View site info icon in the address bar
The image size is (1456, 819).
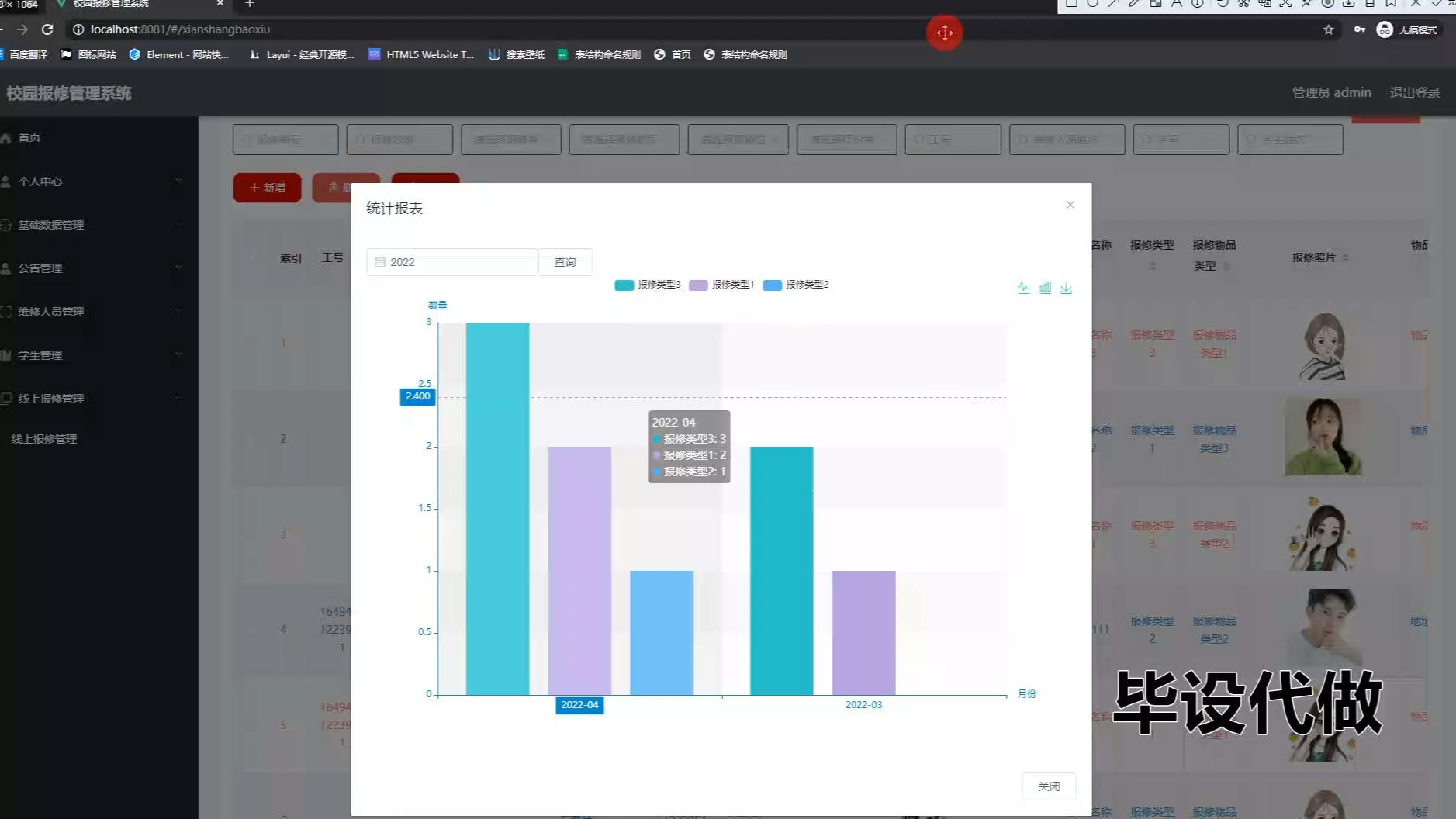tap(78, 29)
